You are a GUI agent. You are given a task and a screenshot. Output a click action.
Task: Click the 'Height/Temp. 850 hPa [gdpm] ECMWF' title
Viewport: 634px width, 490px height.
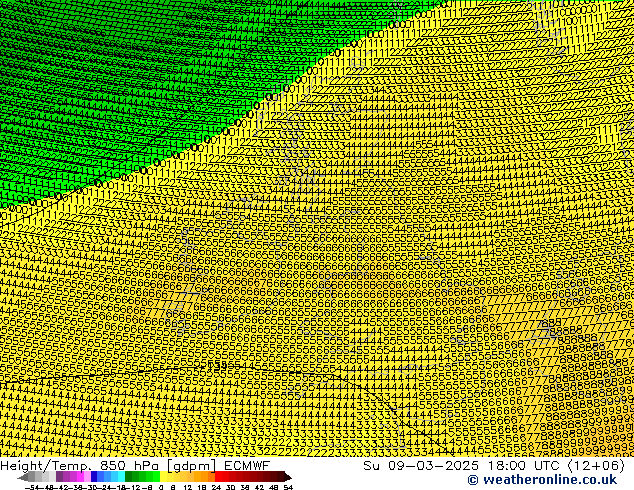[x=135, y=465]
